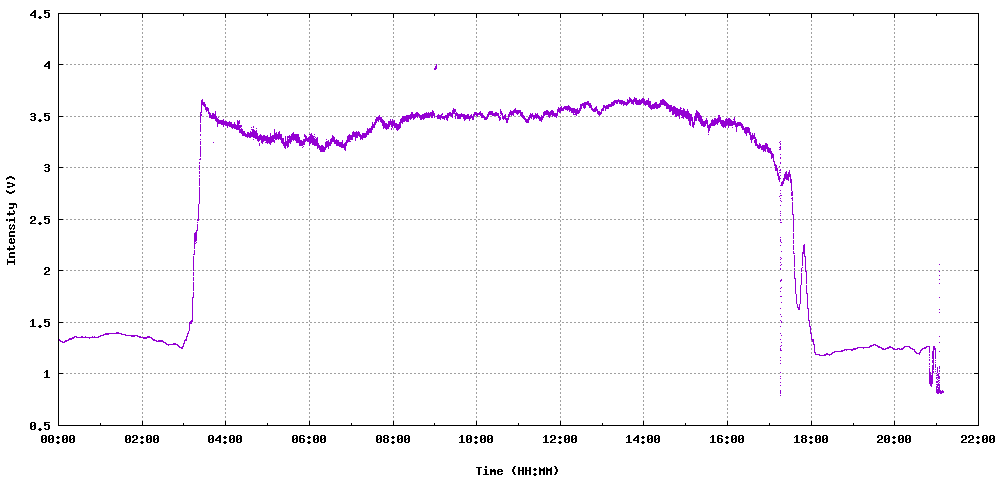Click the 4 y-axis tick label
The height and width of the screenshot is (480, 1000).
click(46, 65)
